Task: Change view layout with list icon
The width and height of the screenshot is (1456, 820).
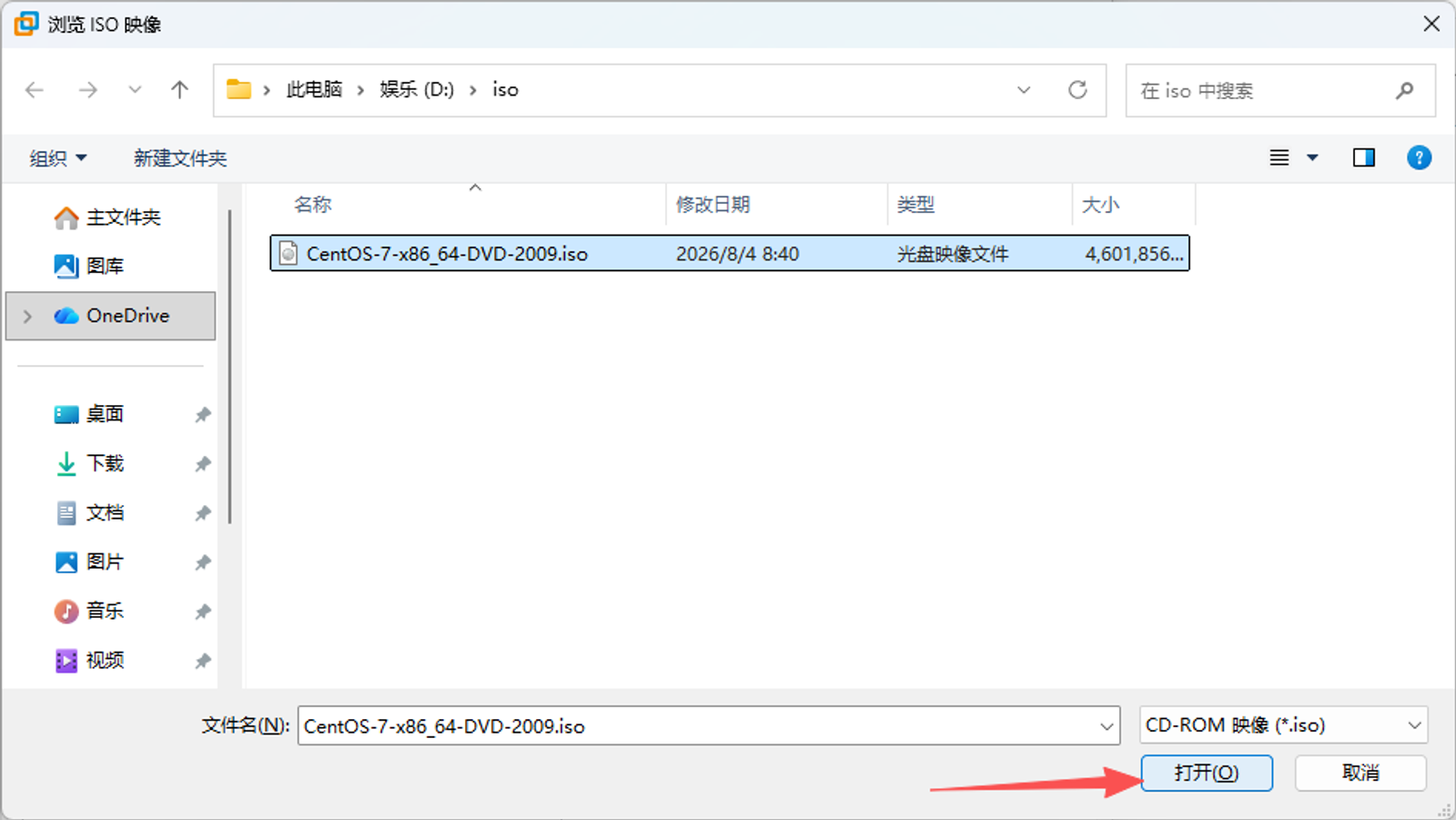Action: tap(1279, 157)
